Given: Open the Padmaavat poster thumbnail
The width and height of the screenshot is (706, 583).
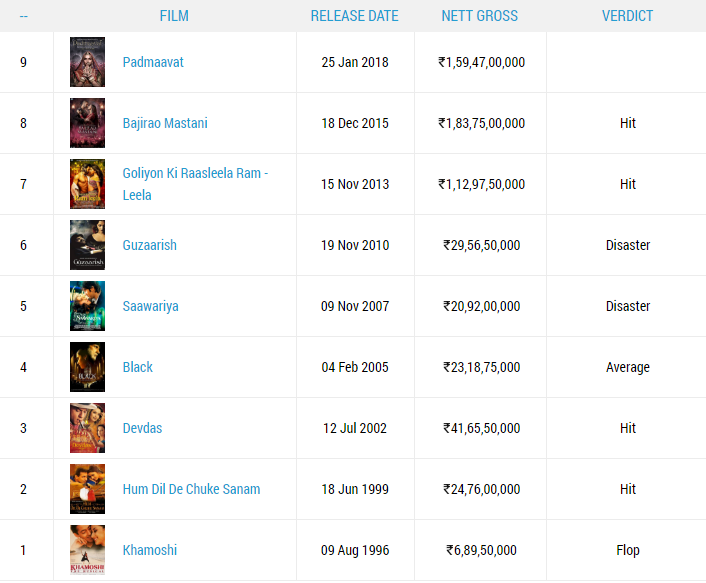Looking at the screenshot, I should 87,62.
